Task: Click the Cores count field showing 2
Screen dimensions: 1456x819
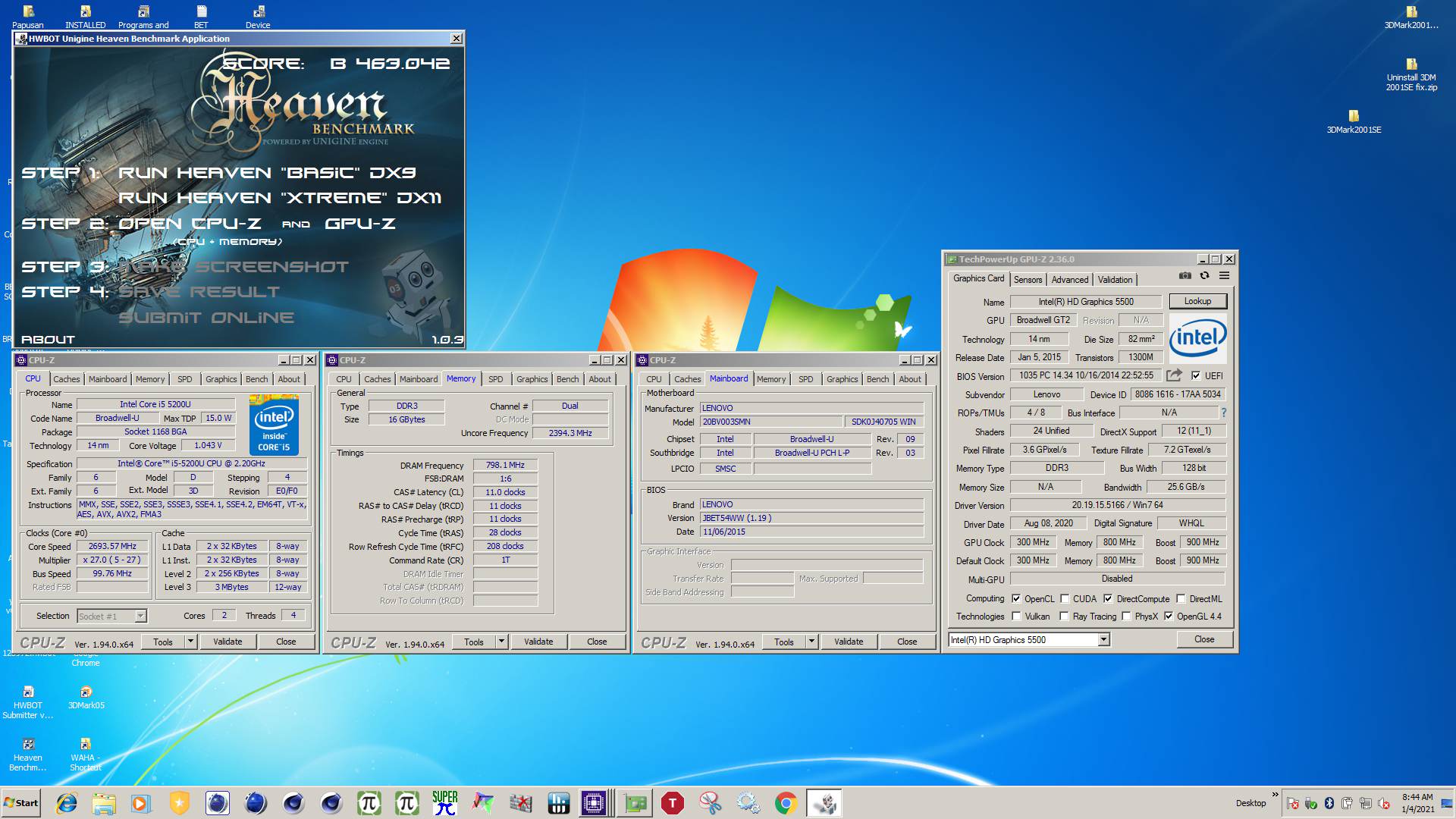Action: (x=224, y=615)
